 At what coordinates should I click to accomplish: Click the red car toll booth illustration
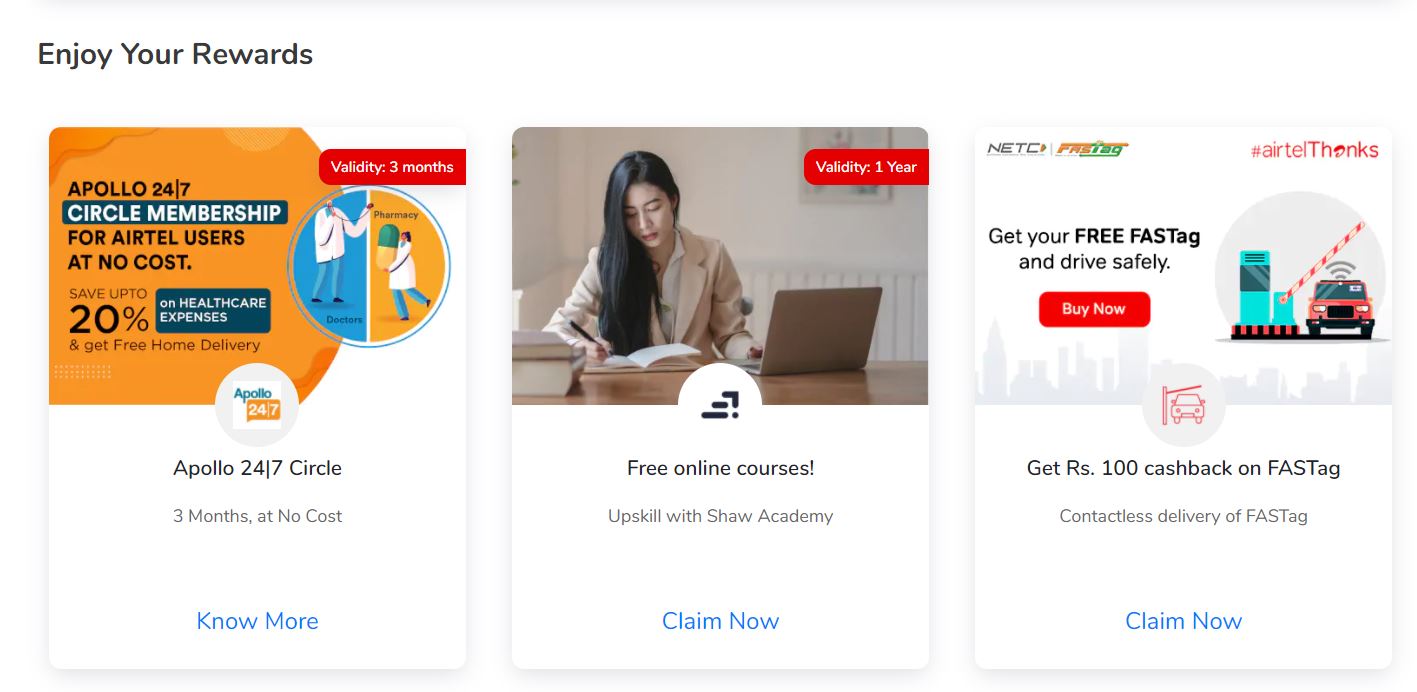pyautogui.click(x=1301, y=268)
